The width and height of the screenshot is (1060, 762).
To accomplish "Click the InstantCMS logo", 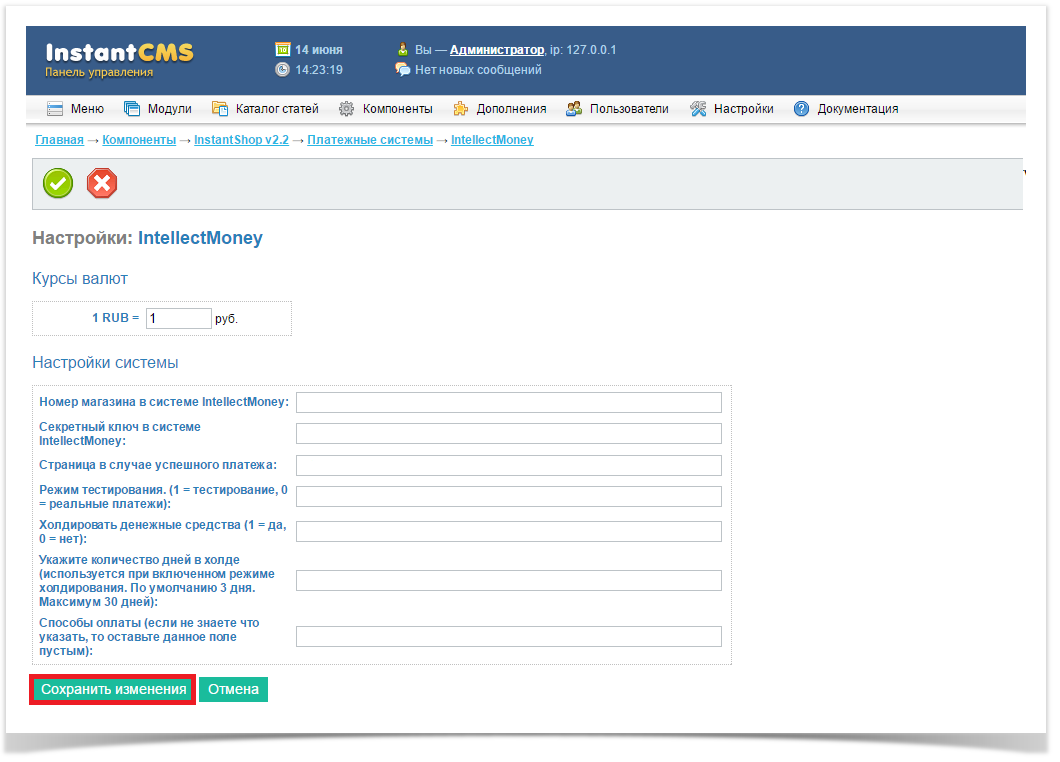I will (x=119, y=58).
